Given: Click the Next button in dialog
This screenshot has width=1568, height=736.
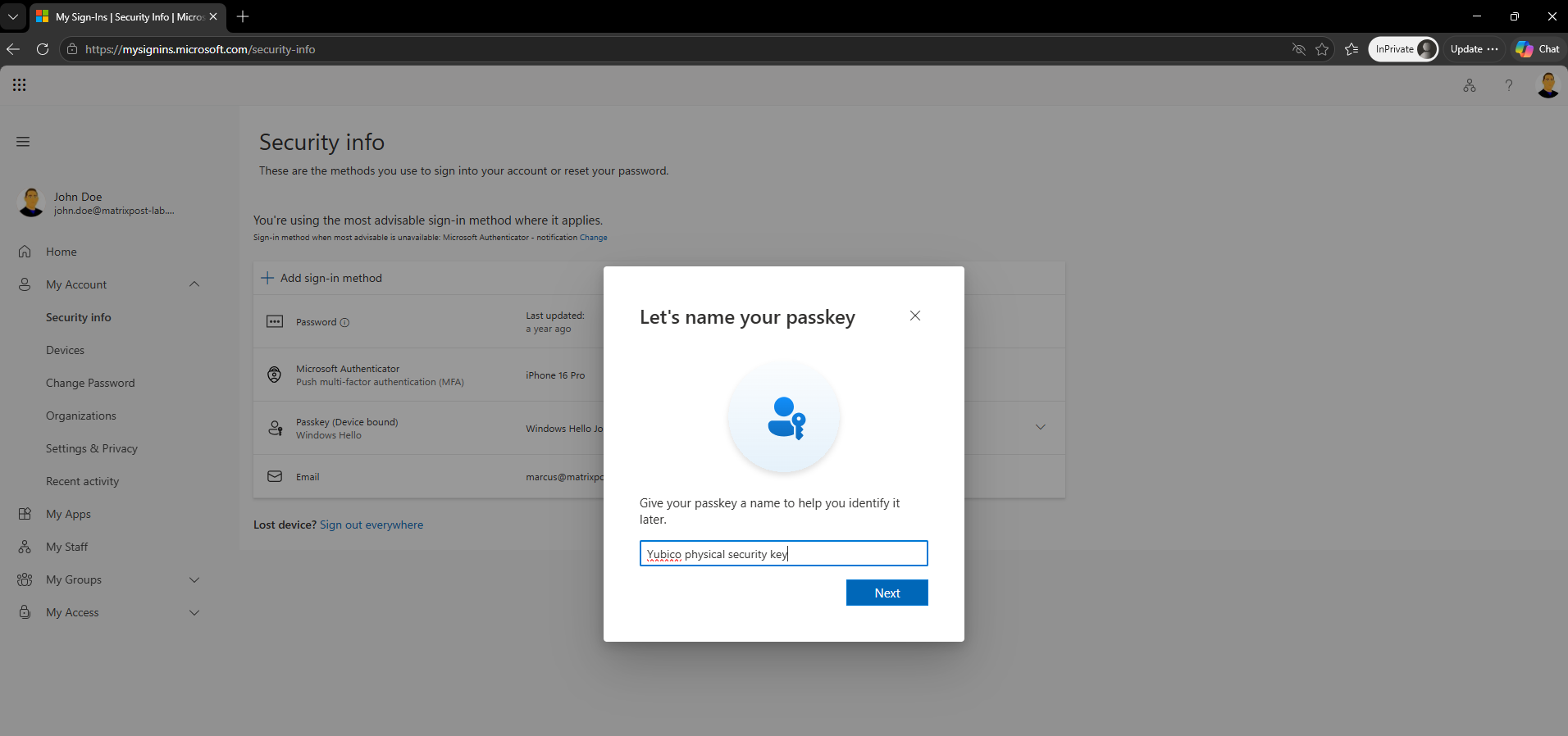Looking at the screenshot, I should pyautogui.click(x=887, y=593).
